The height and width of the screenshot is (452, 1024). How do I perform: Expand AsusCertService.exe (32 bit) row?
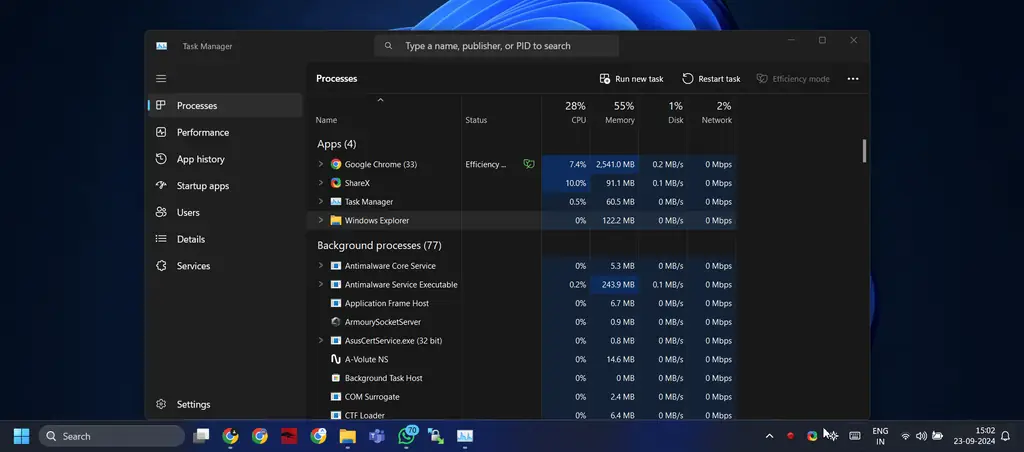click(x=321, y=340)
